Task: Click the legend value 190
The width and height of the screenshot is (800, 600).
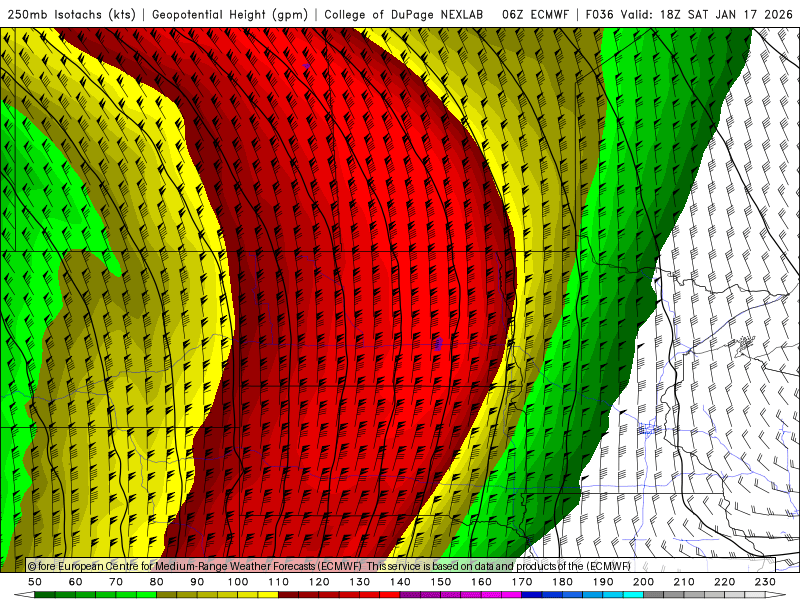Action: (603, 582)
